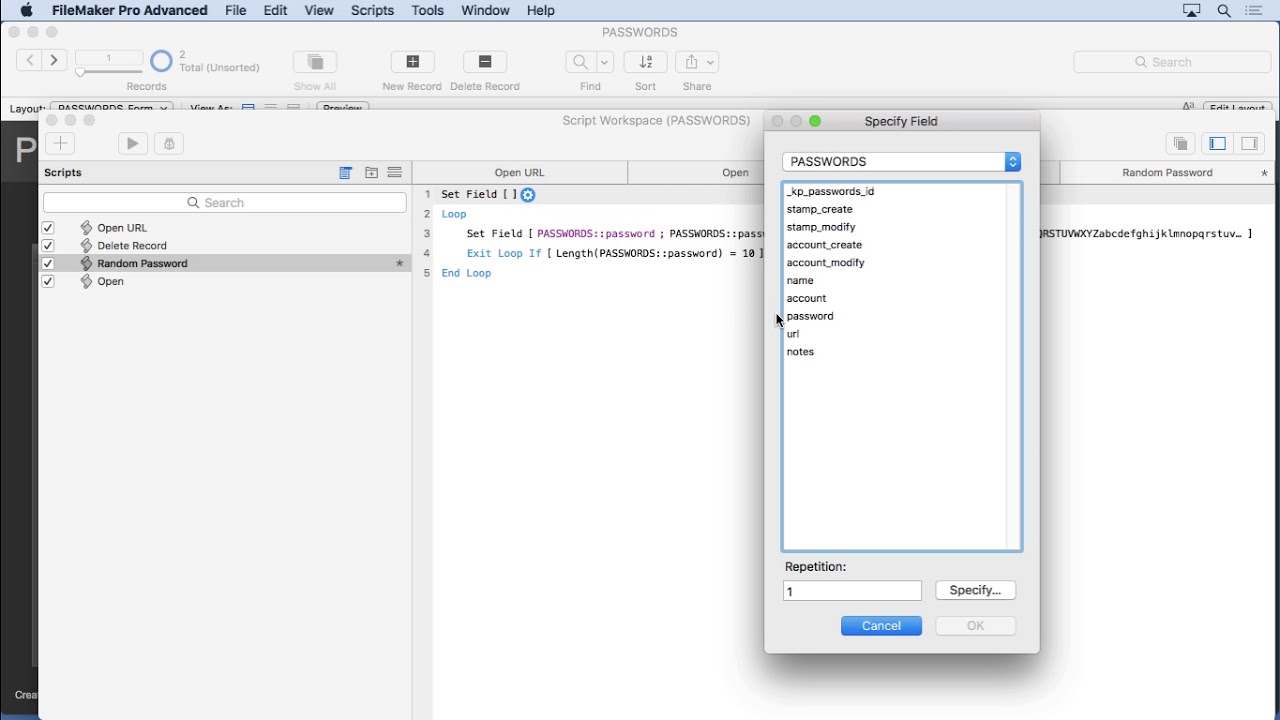Toggle the Delete Record script checkbox
The height and width of the screenshot is (720, 1280).
click(48, 246)
